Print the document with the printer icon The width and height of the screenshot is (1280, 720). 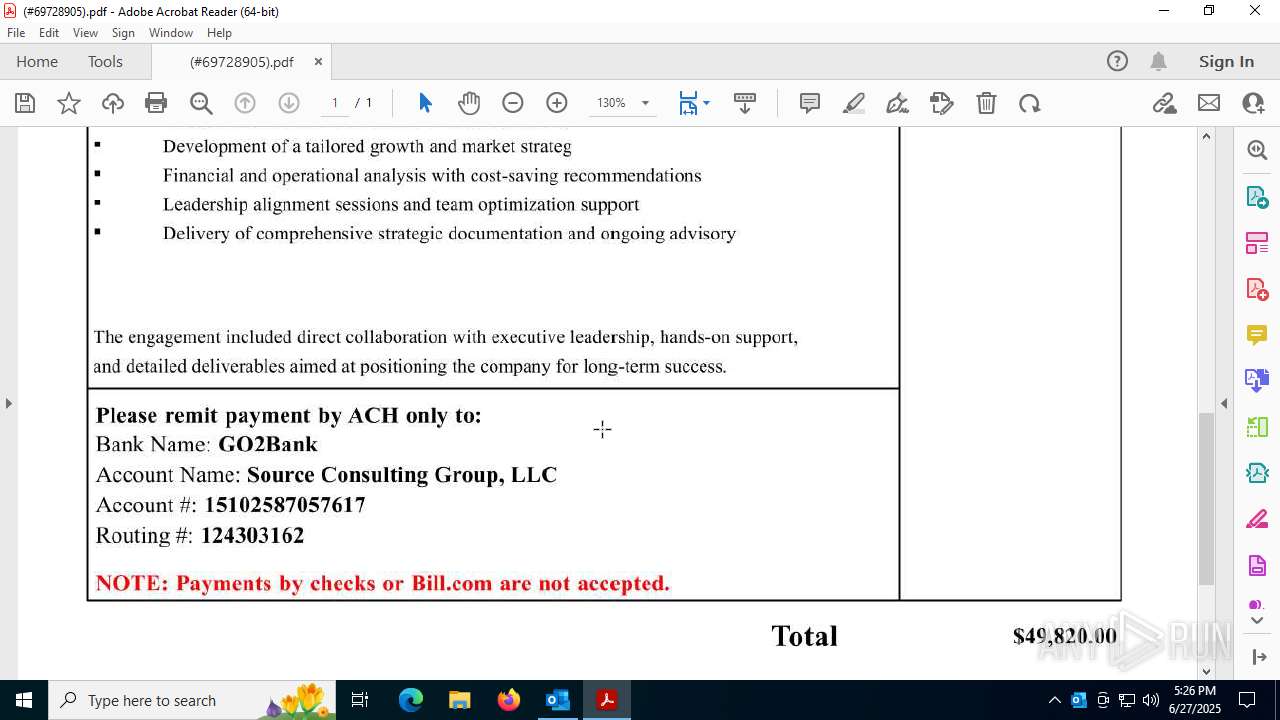coord(156,103)
